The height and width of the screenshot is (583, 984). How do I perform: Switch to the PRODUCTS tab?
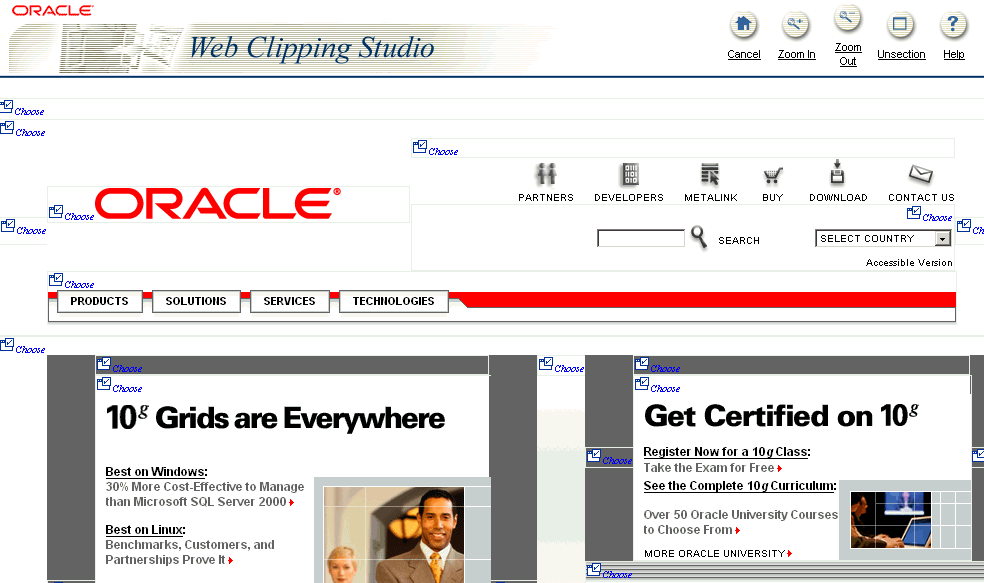pos(99,301)
